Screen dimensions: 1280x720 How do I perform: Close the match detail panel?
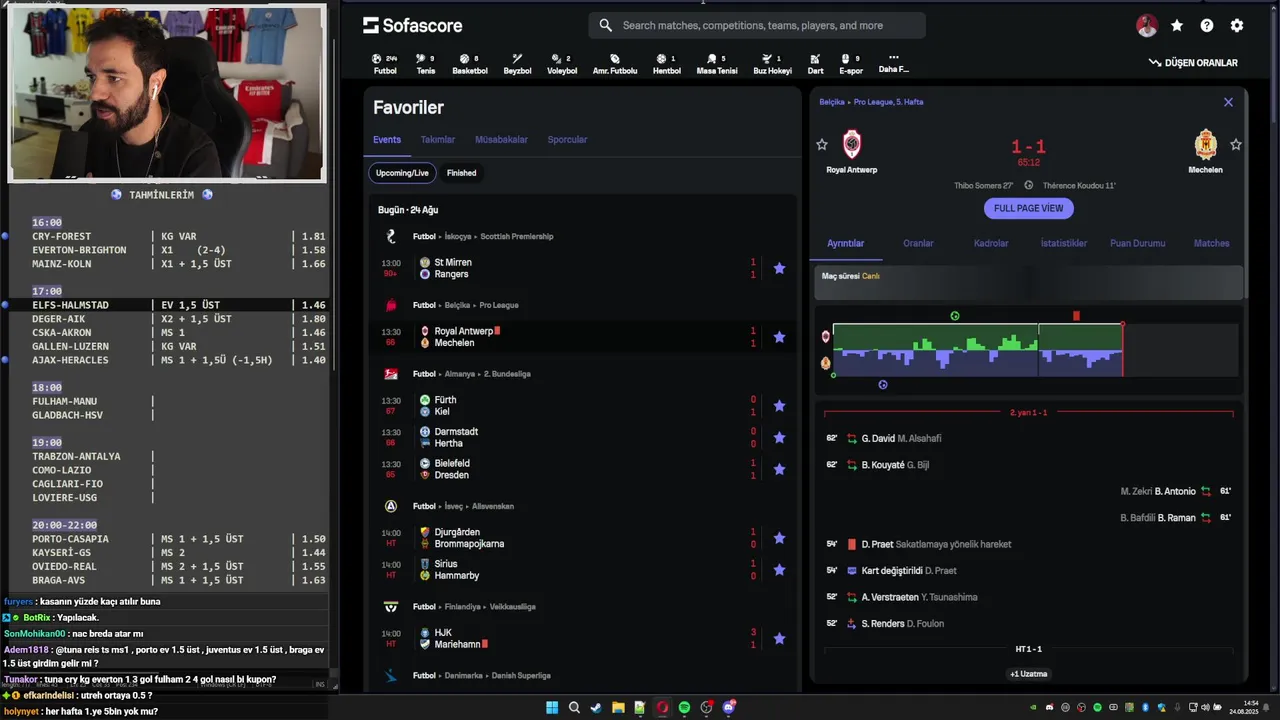click(x=1228, y=102)
